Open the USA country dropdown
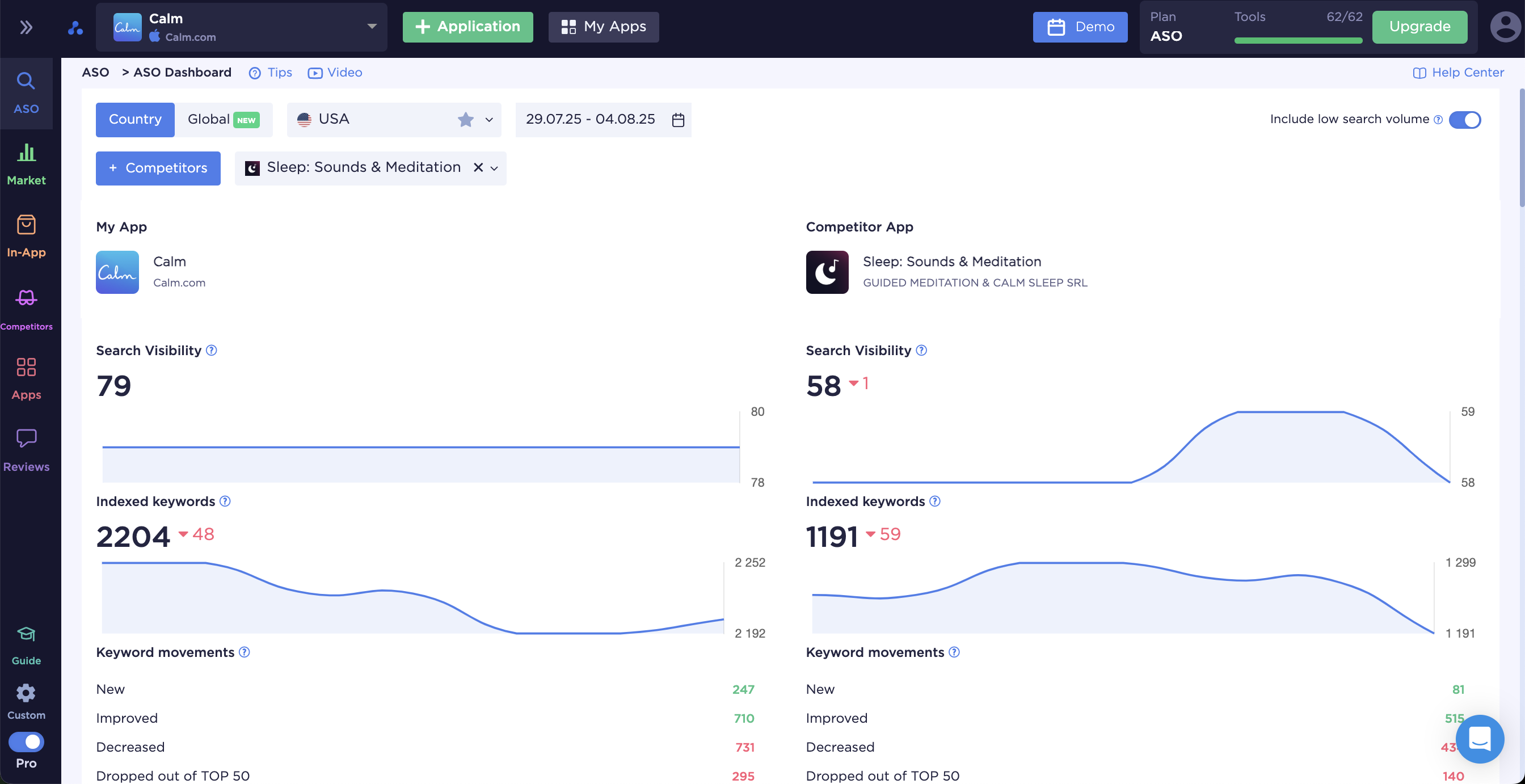1525x784 pixels. [394, 120]
